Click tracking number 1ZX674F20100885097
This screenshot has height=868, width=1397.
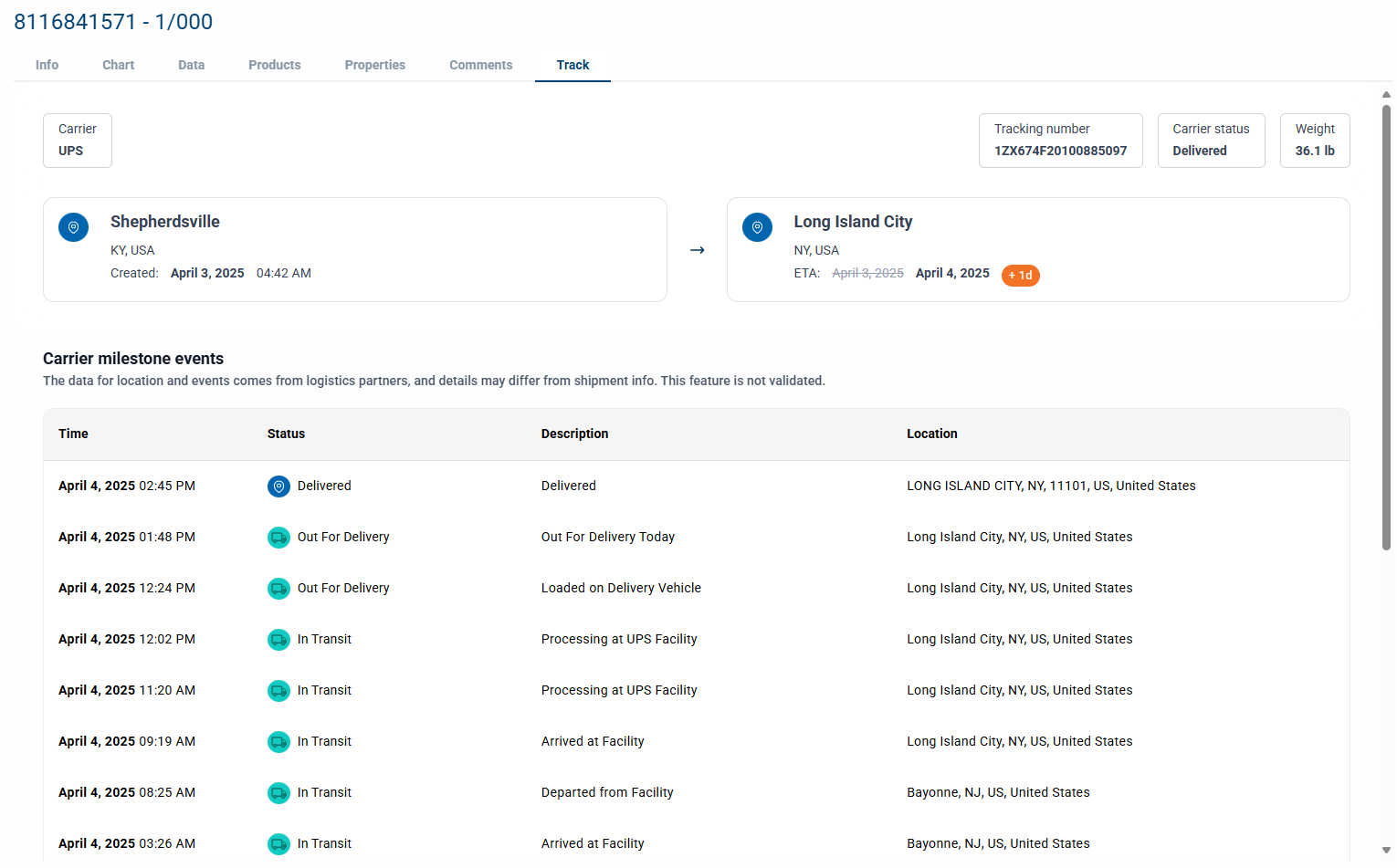pos(1060,151)
